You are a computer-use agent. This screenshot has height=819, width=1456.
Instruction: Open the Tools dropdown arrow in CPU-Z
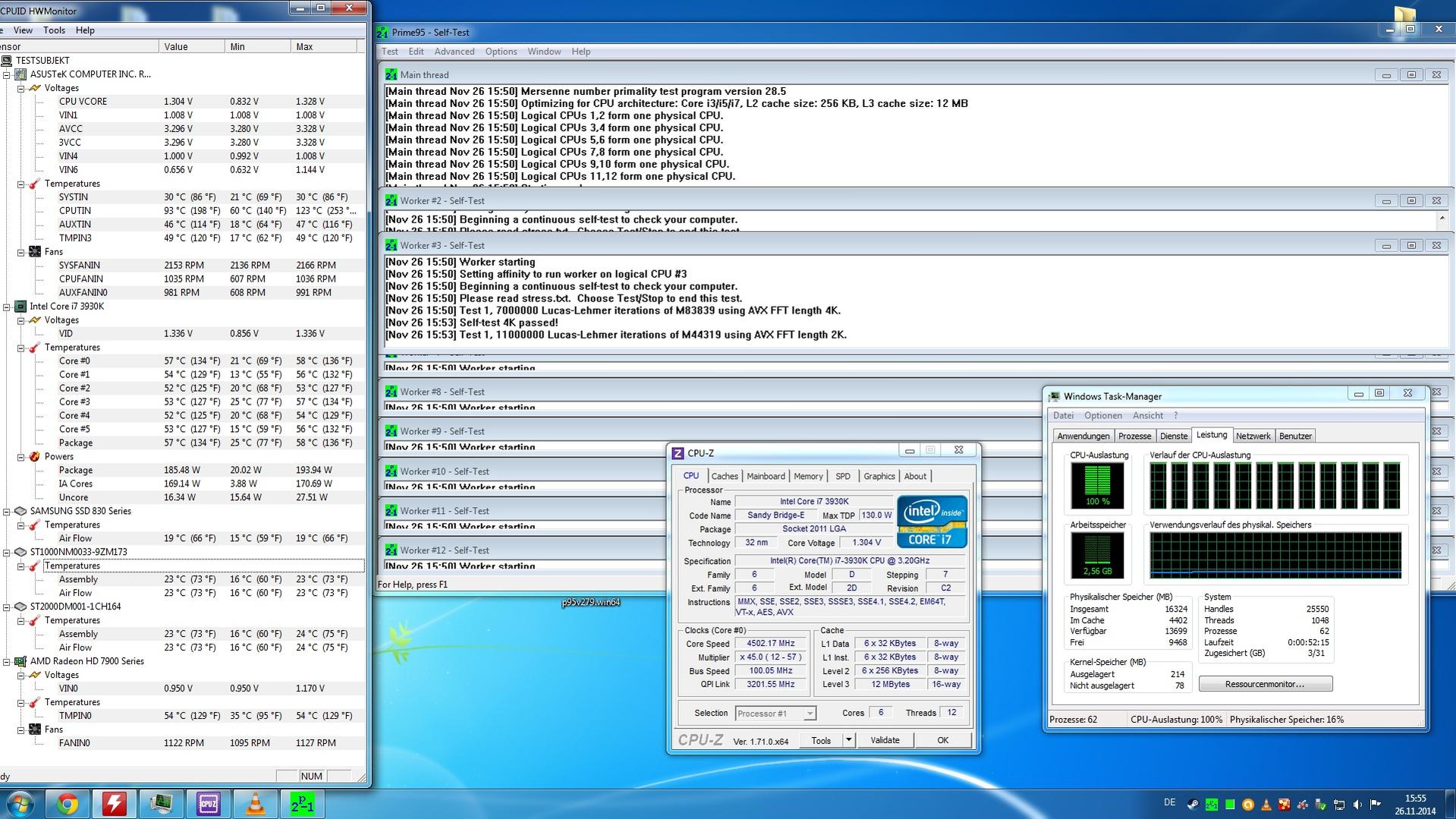click(x=848, y=740)
